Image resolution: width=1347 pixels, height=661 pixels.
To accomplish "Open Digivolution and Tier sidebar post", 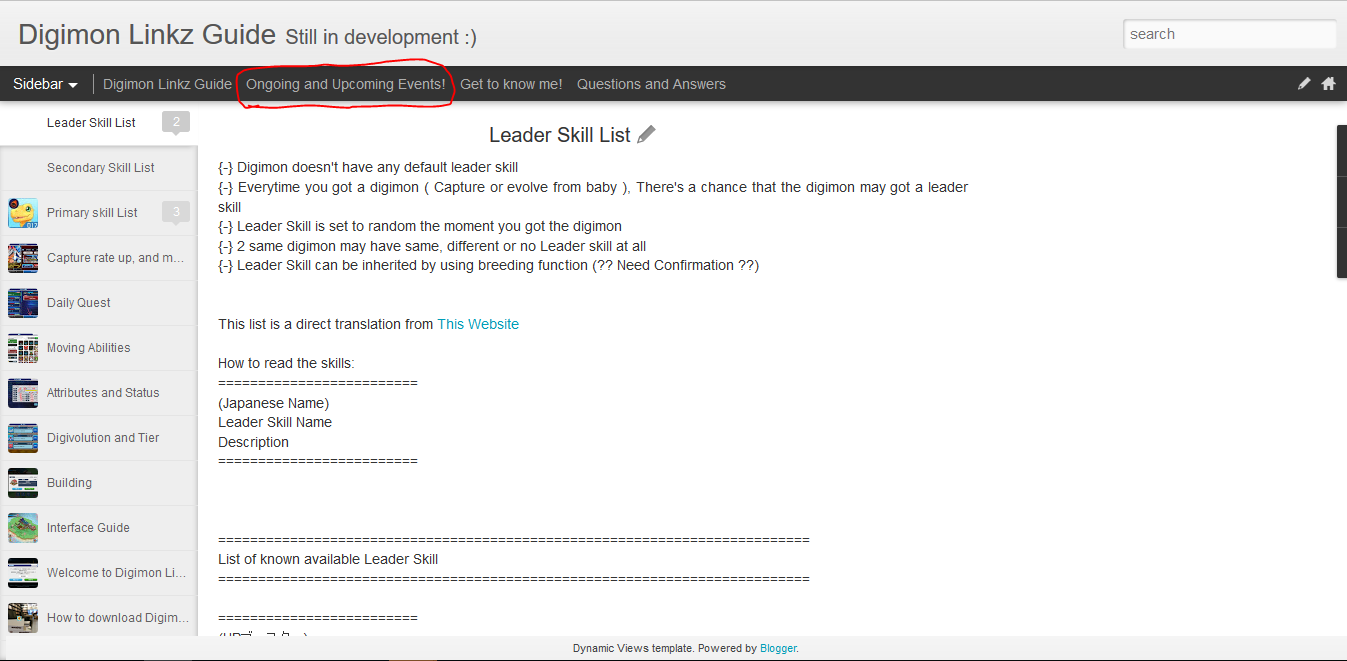I will click(x=98, y=438).
